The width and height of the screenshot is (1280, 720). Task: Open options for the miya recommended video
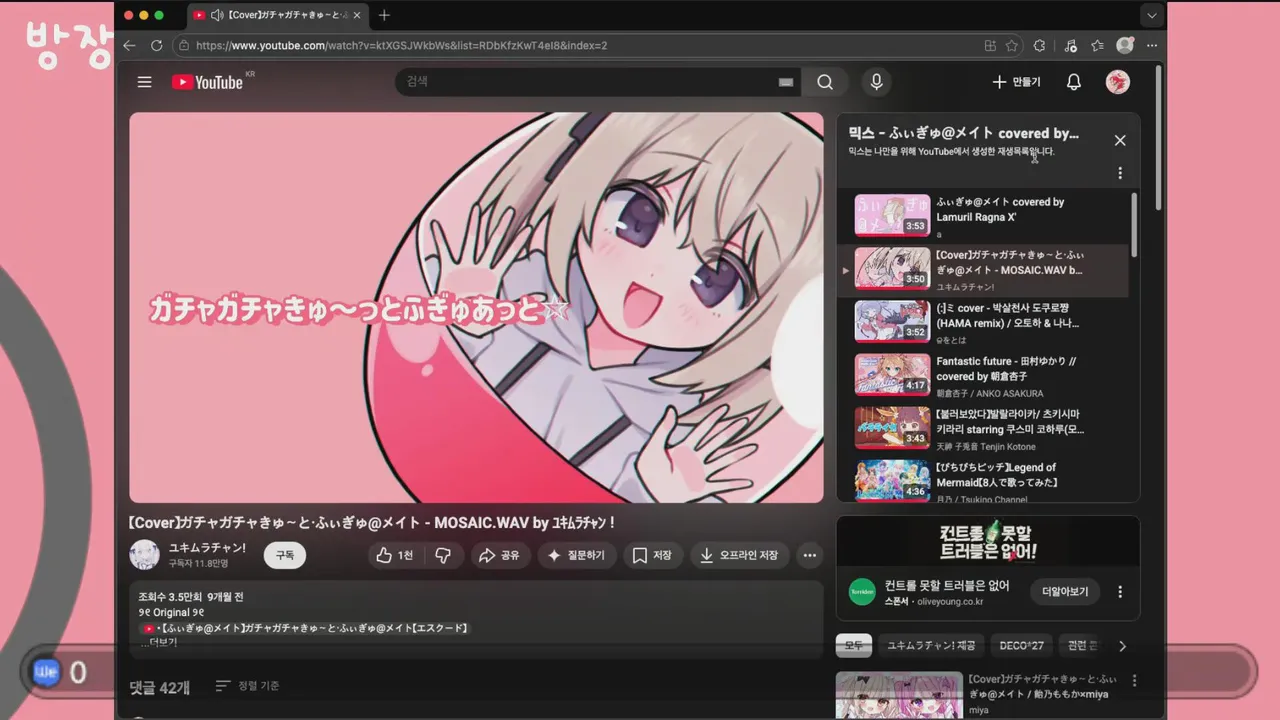[1134, 681]
